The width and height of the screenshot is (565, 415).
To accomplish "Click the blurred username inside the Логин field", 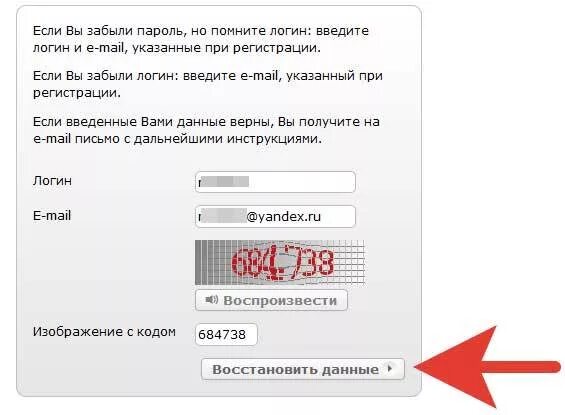I will click(x=224, y=182).
